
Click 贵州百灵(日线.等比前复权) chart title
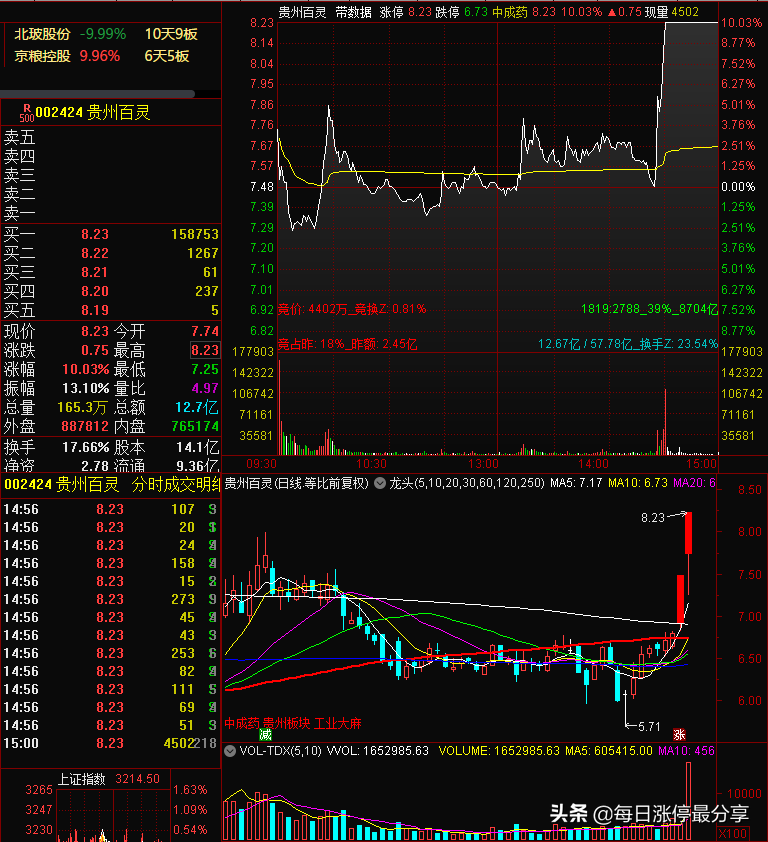pos(296,483)
